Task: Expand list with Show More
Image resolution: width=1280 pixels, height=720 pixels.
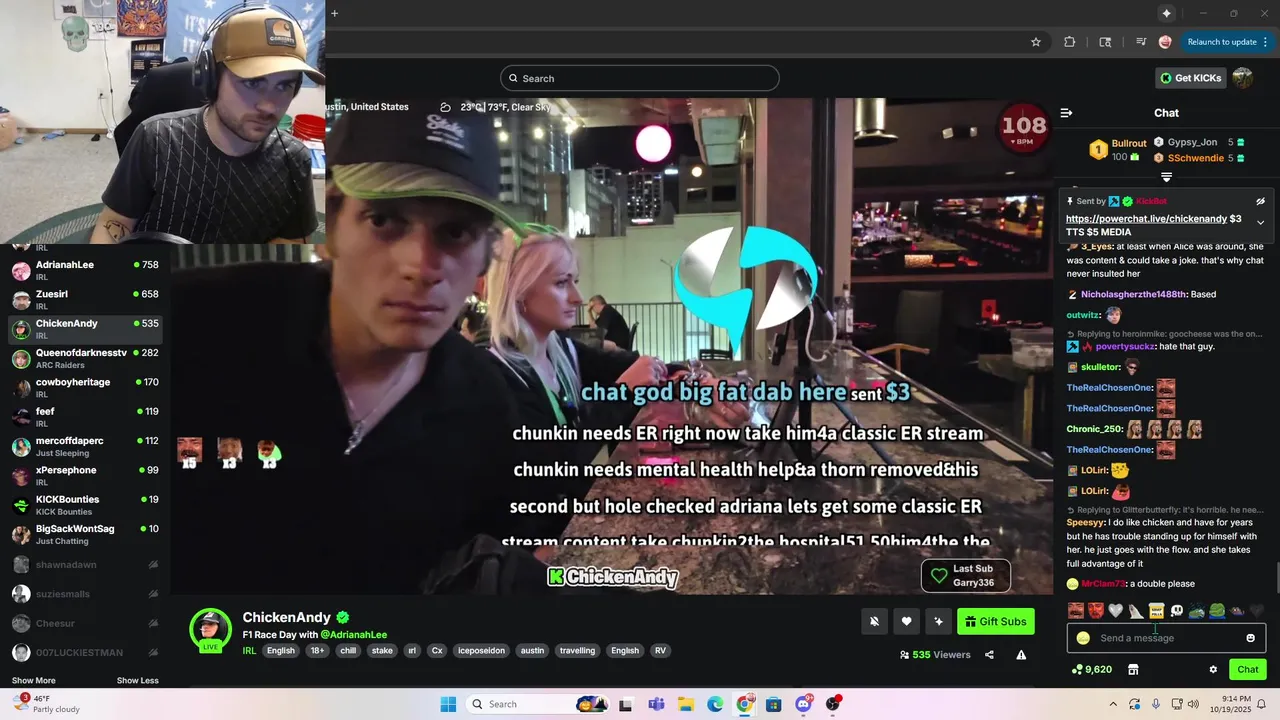Action: coord(34,681)
